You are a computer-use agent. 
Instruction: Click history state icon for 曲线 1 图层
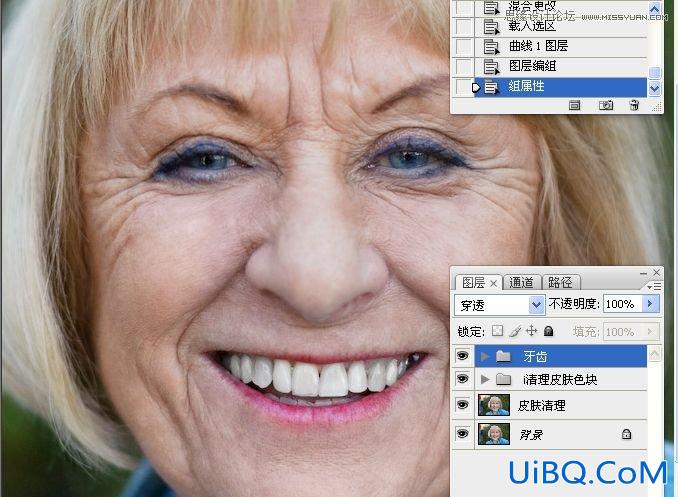pos(491,46)
